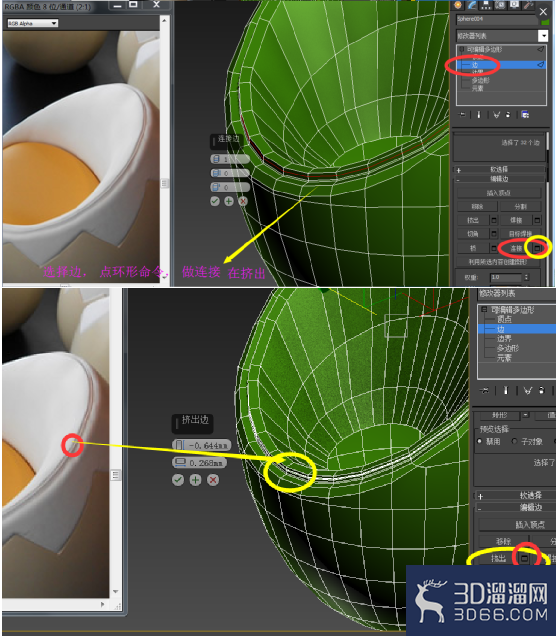Click 分割 button in top panel
Image resolution: width=556 pixels, height=636 pixels.
(x=521, y=206)
